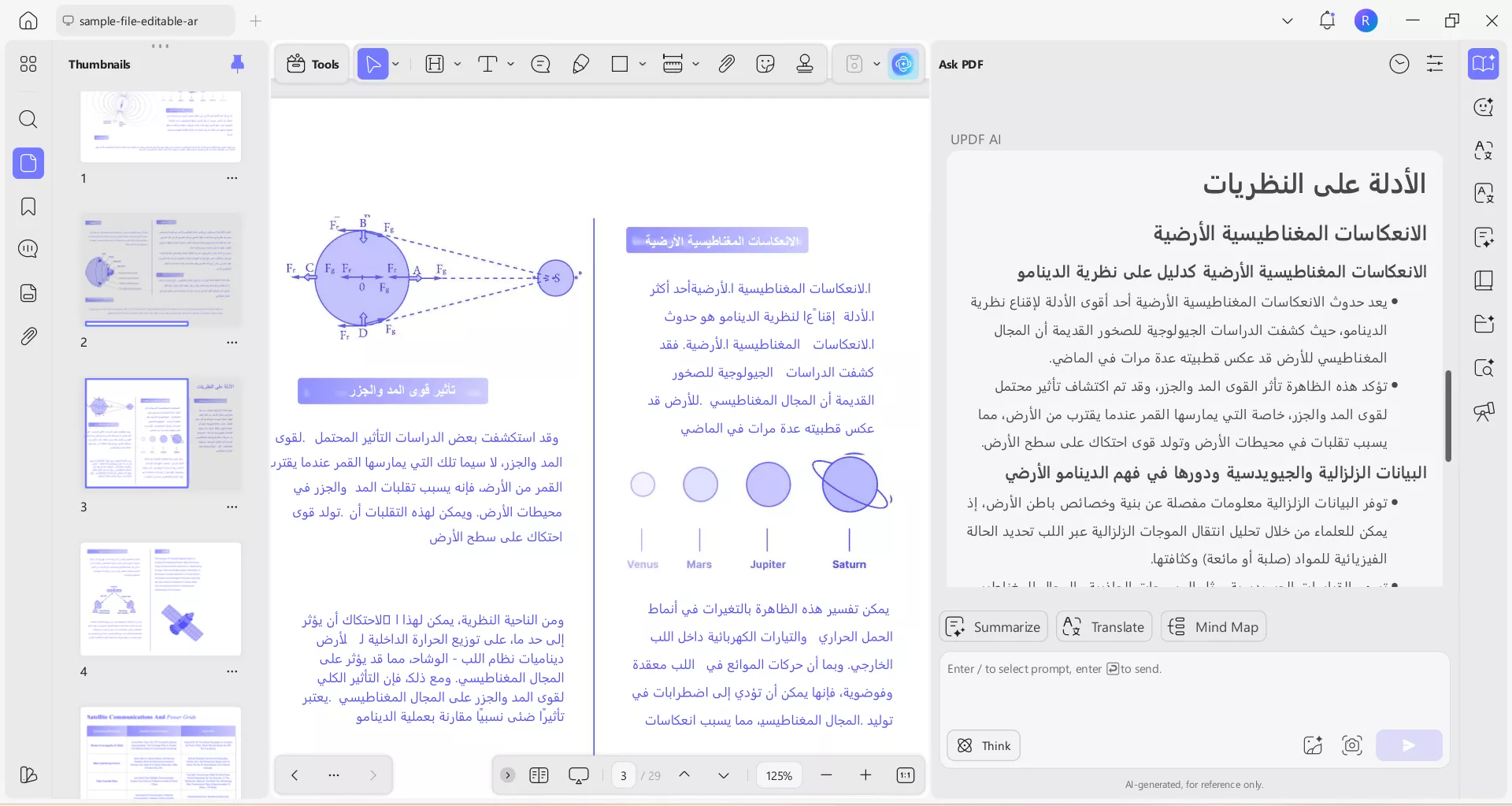Screen dimensions: 1512x806
Task: Expand the selection tool dropdown
Action: click(x=395, y=64)
